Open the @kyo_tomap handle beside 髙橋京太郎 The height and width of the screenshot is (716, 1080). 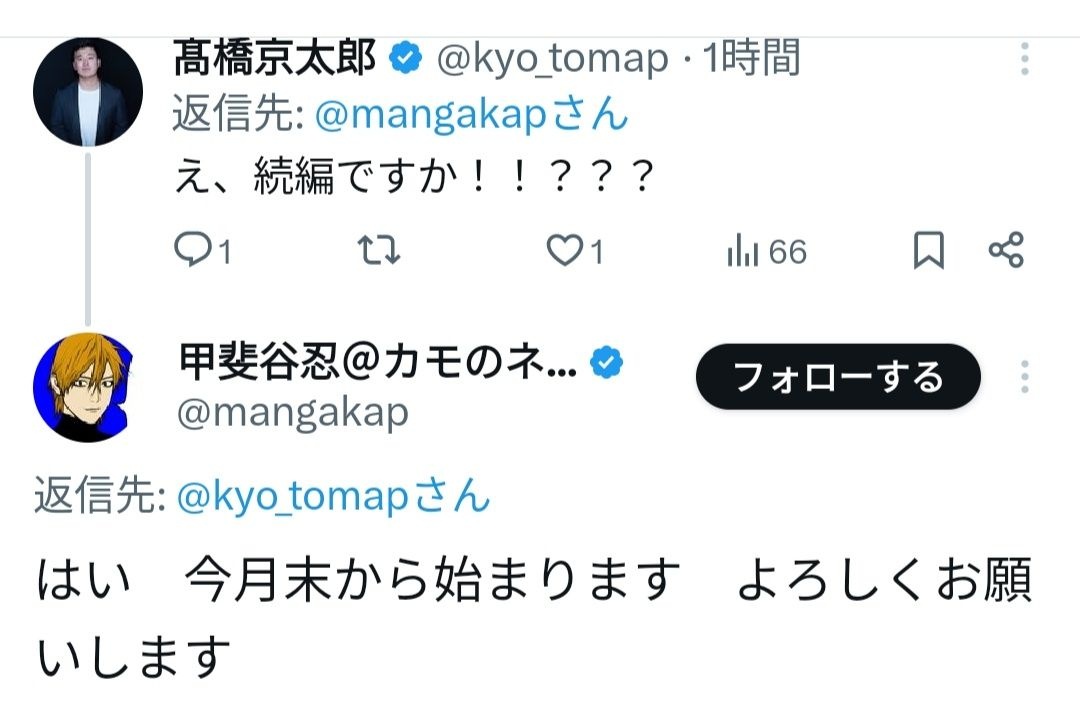(x=553, y=60)
